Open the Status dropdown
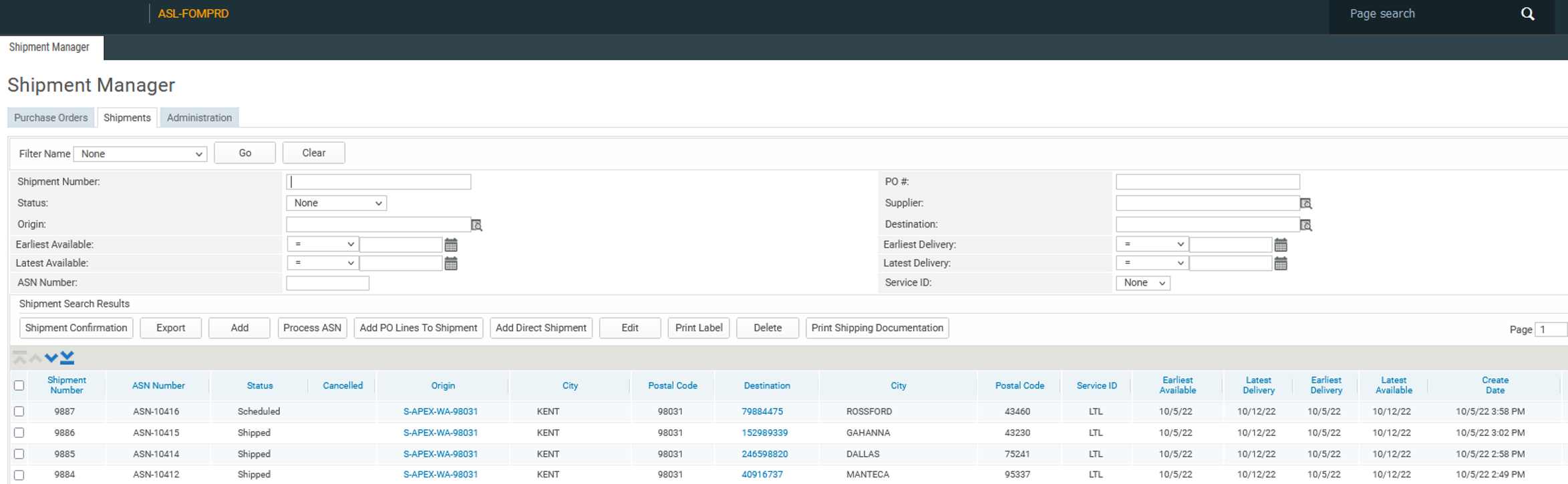Image resolution: width=1568 pixels, height=484 pixels. point(336,203)
